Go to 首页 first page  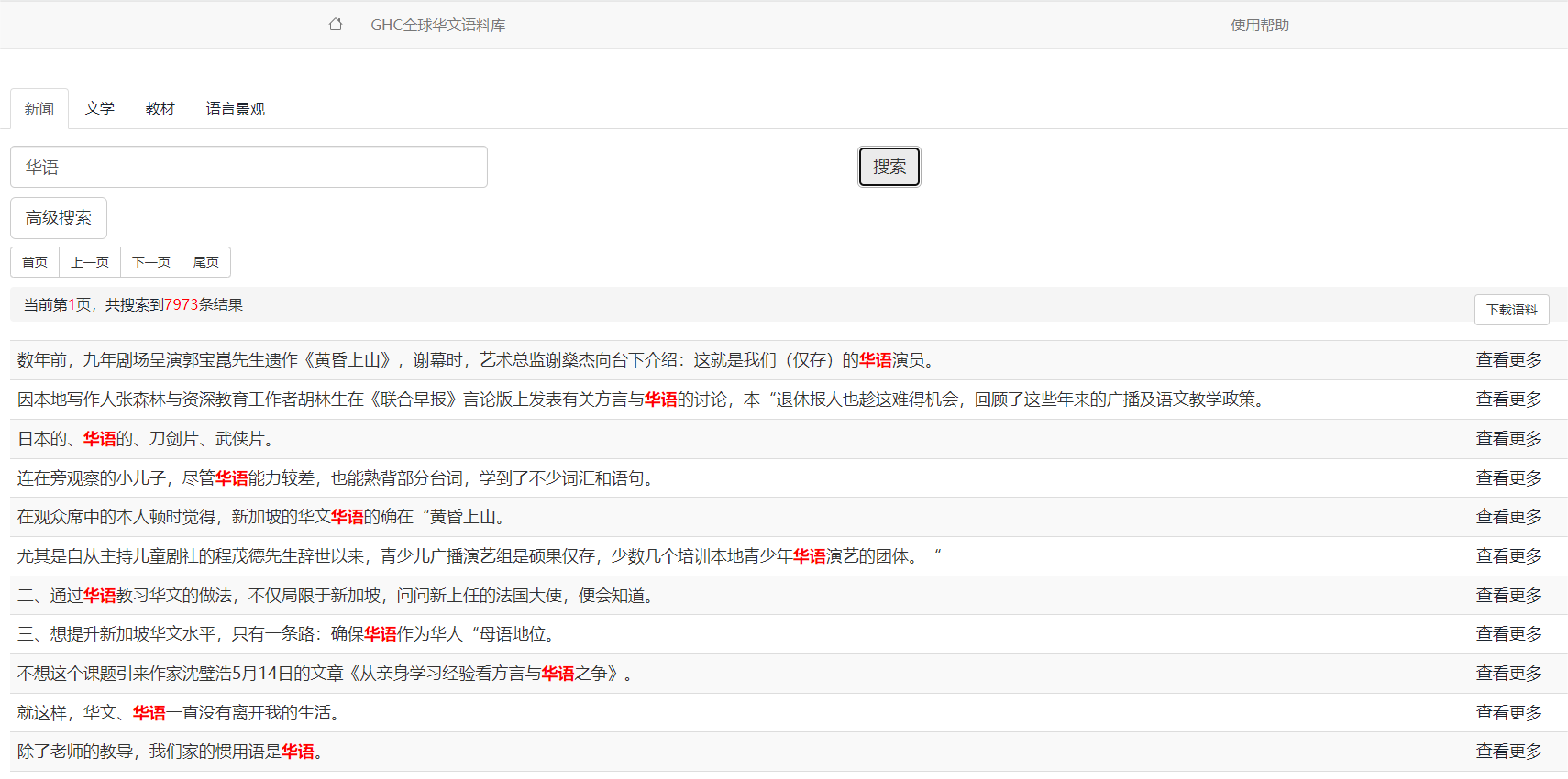pyautogui.click(x=35, y=262)
